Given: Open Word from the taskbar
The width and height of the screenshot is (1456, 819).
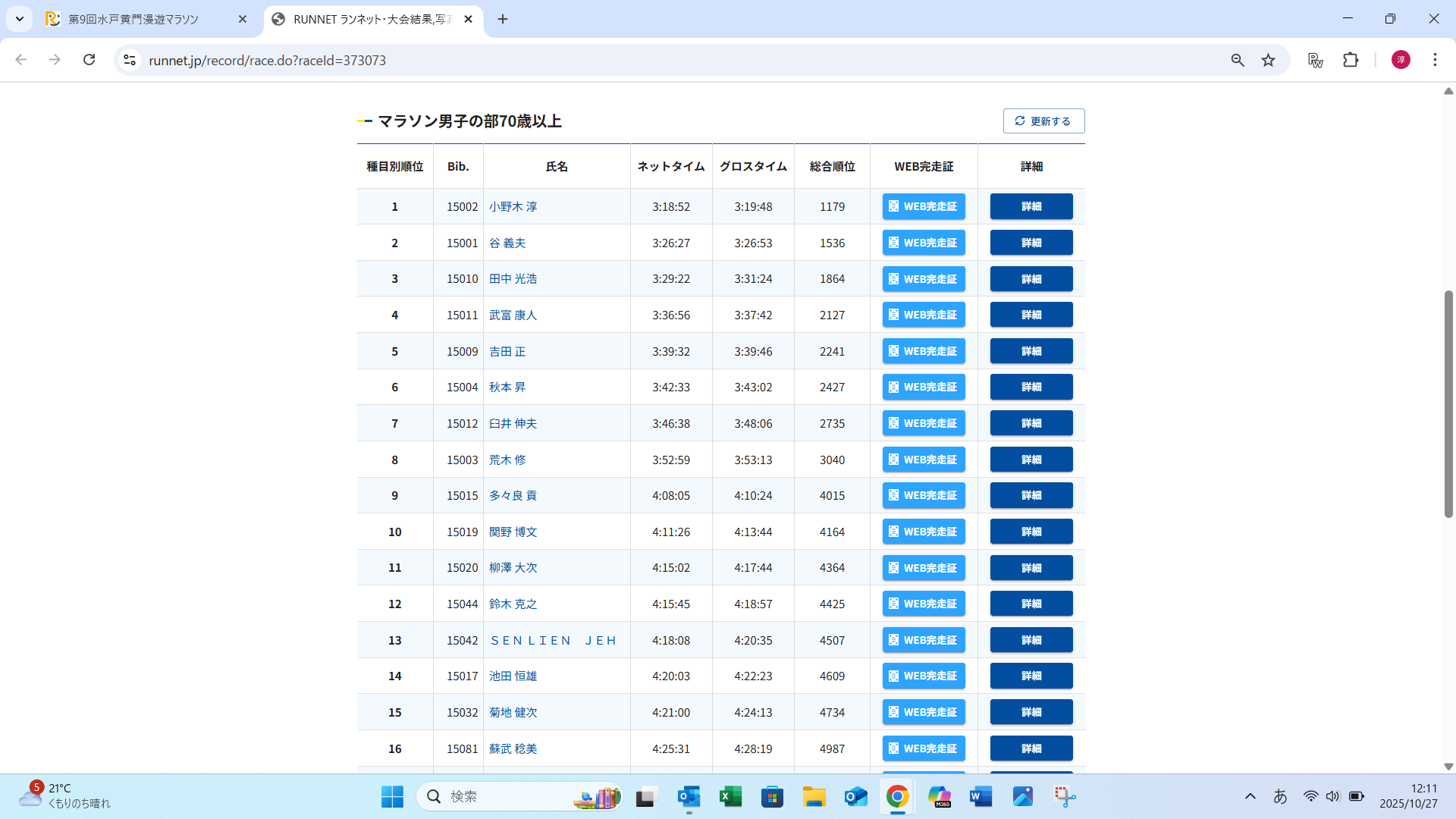Looking at the screenshot, I should pyautogui.click(x=981, y=796).
